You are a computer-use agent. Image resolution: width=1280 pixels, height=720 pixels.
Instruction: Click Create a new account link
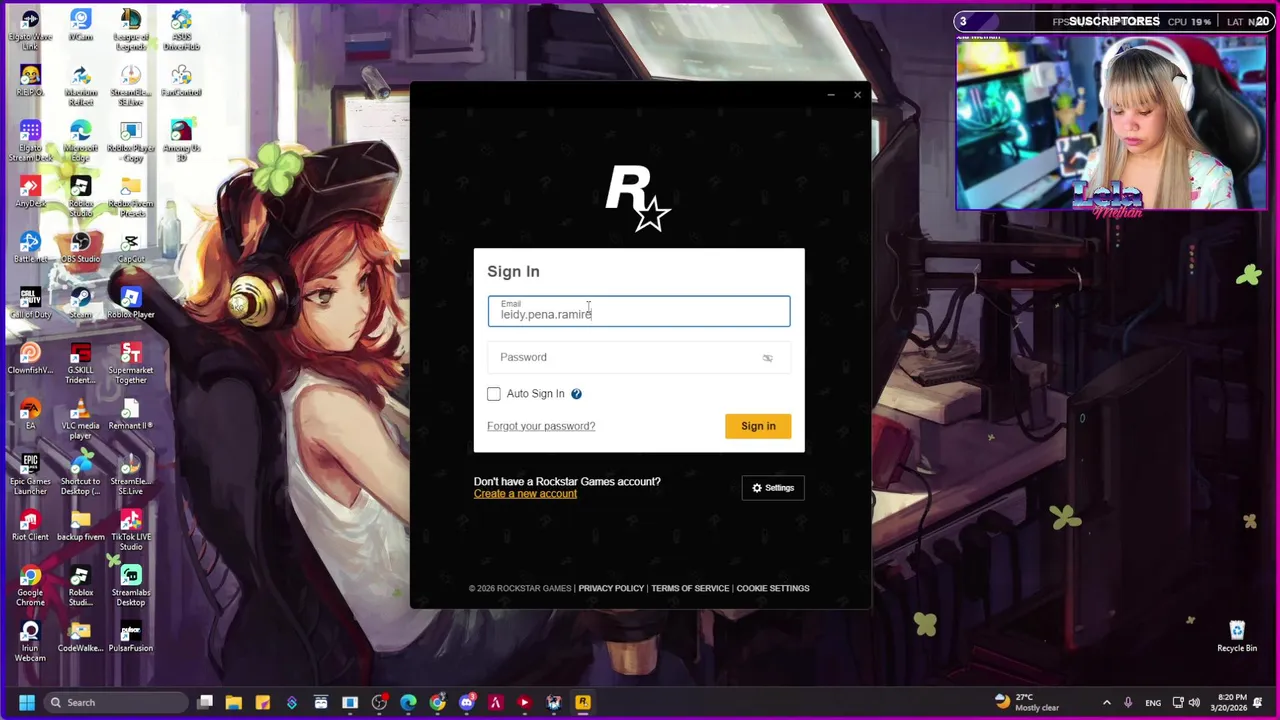(x=525, y=494)
